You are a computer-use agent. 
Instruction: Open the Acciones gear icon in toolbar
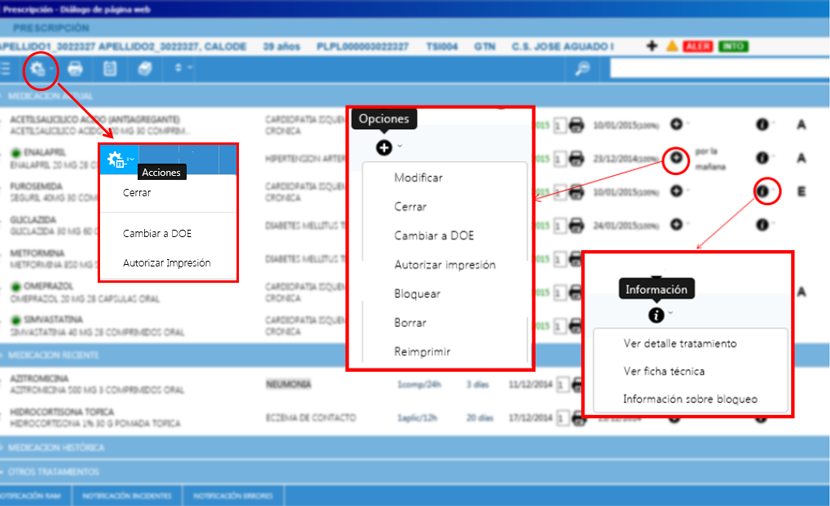tap(40, 69)
